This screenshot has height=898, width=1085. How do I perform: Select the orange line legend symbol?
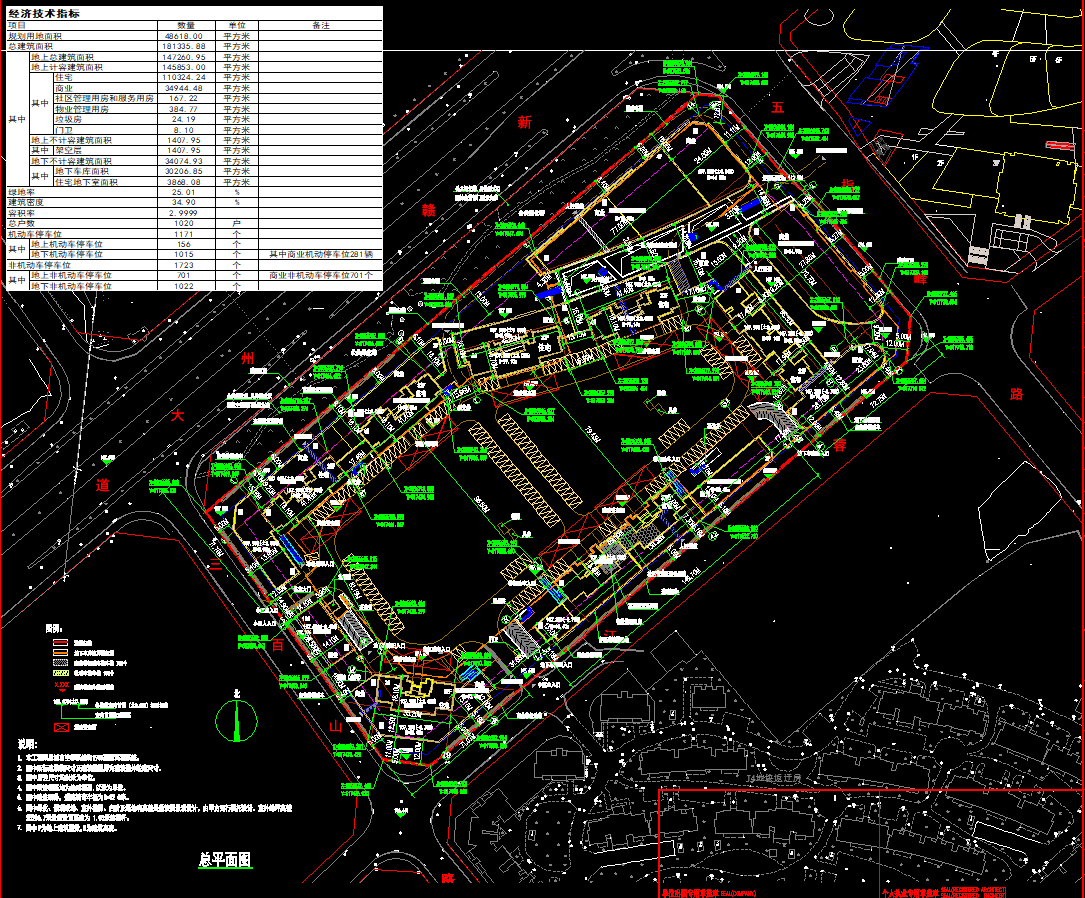pyautogui.click(x=61, y=652)
